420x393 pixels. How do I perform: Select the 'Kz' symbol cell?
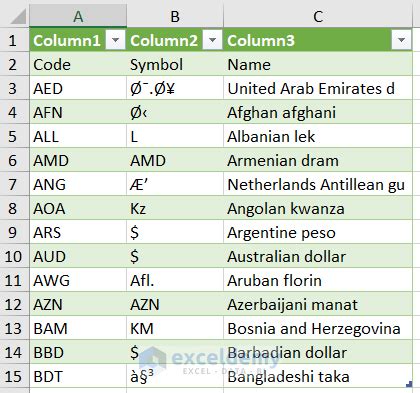point(175,208)
